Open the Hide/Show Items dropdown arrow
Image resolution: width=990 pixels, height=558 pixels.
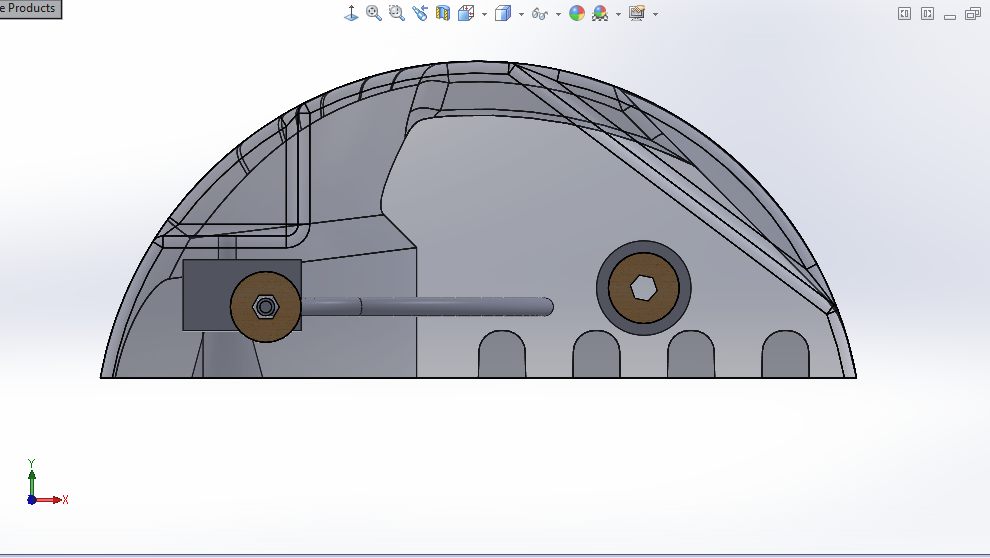point(558,14)
